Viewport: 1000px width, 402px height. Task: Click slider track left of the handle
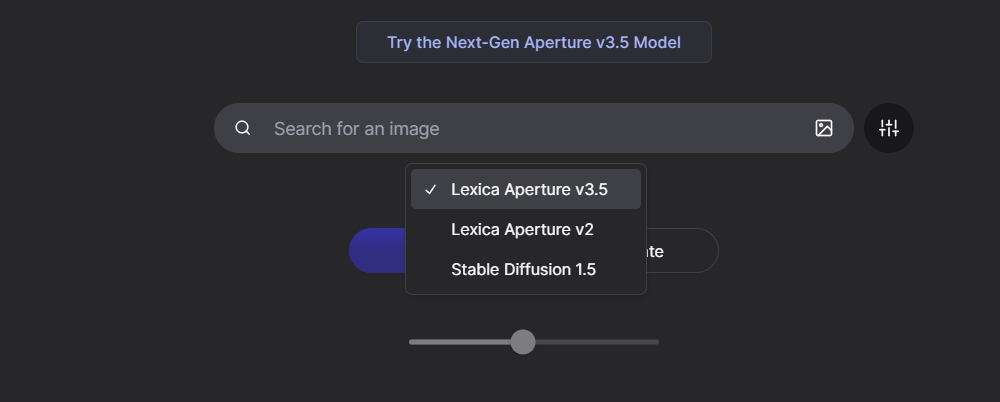pyautogui.click(x=459, y=342)
